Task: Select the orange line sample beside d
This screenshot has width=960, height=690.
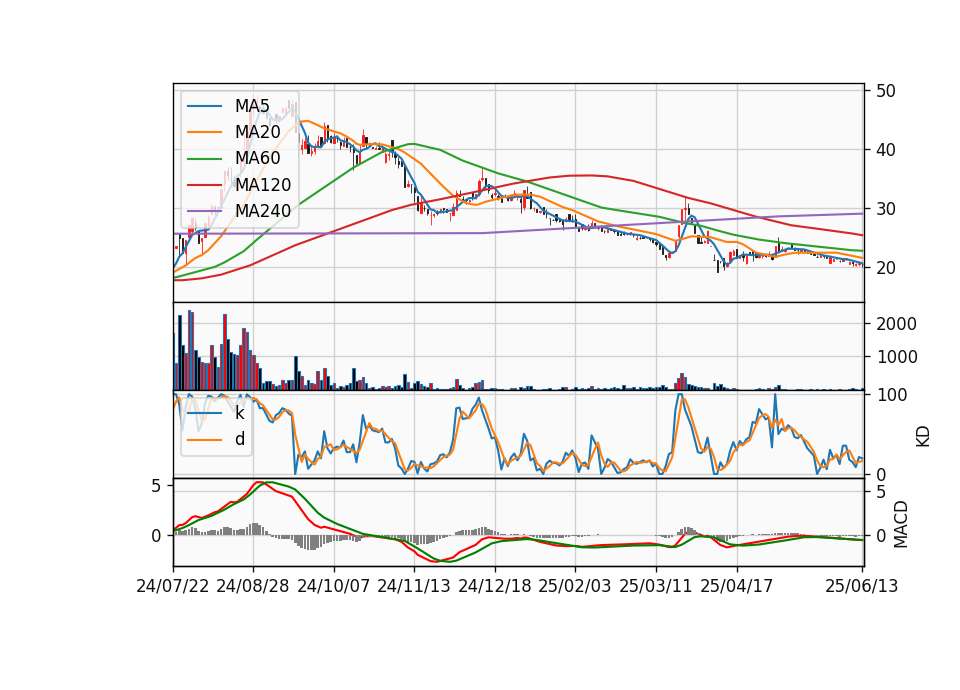Action: (204, 440)
